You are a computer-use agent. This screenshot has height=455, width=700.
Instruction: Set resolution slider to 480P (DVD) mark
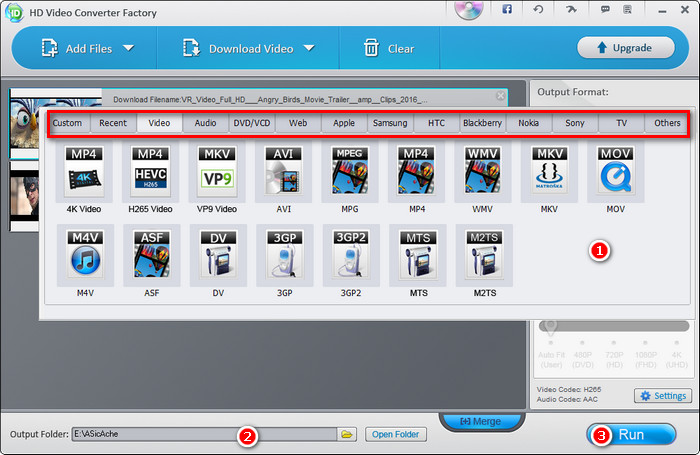583,342
